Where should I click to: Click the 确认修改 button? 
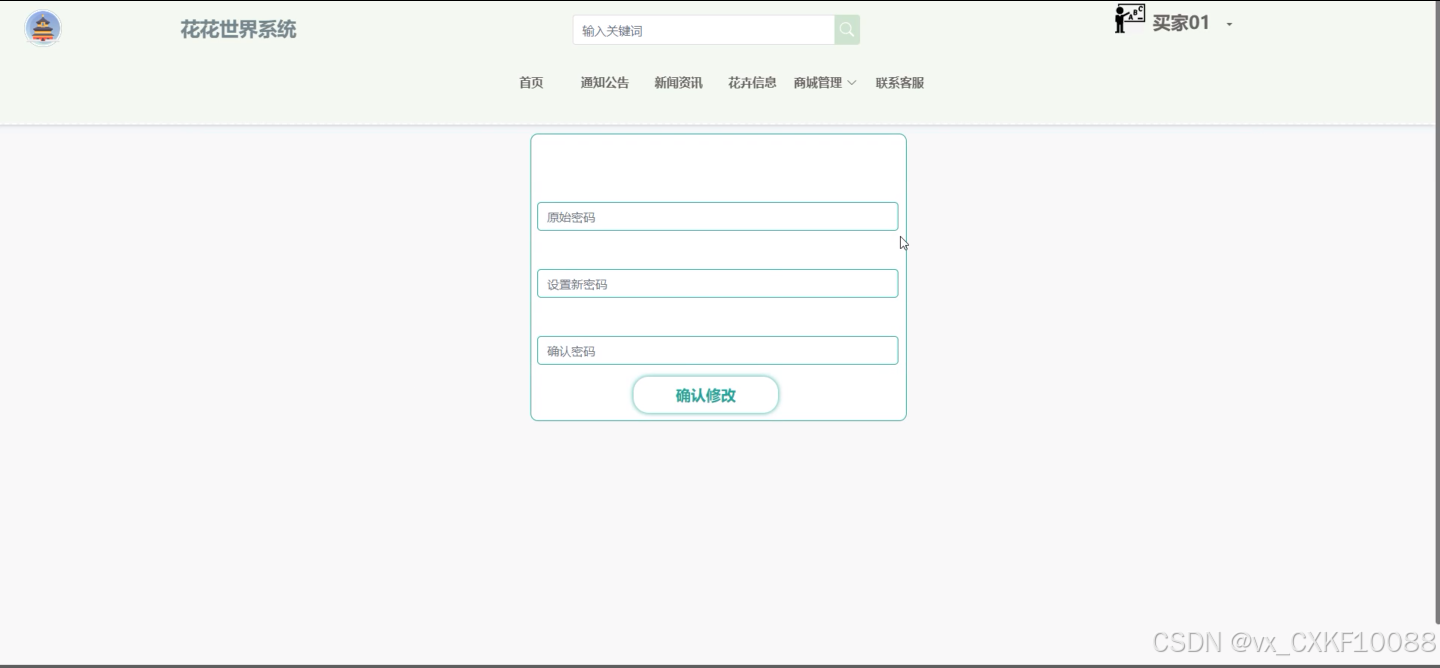(705, 395)
